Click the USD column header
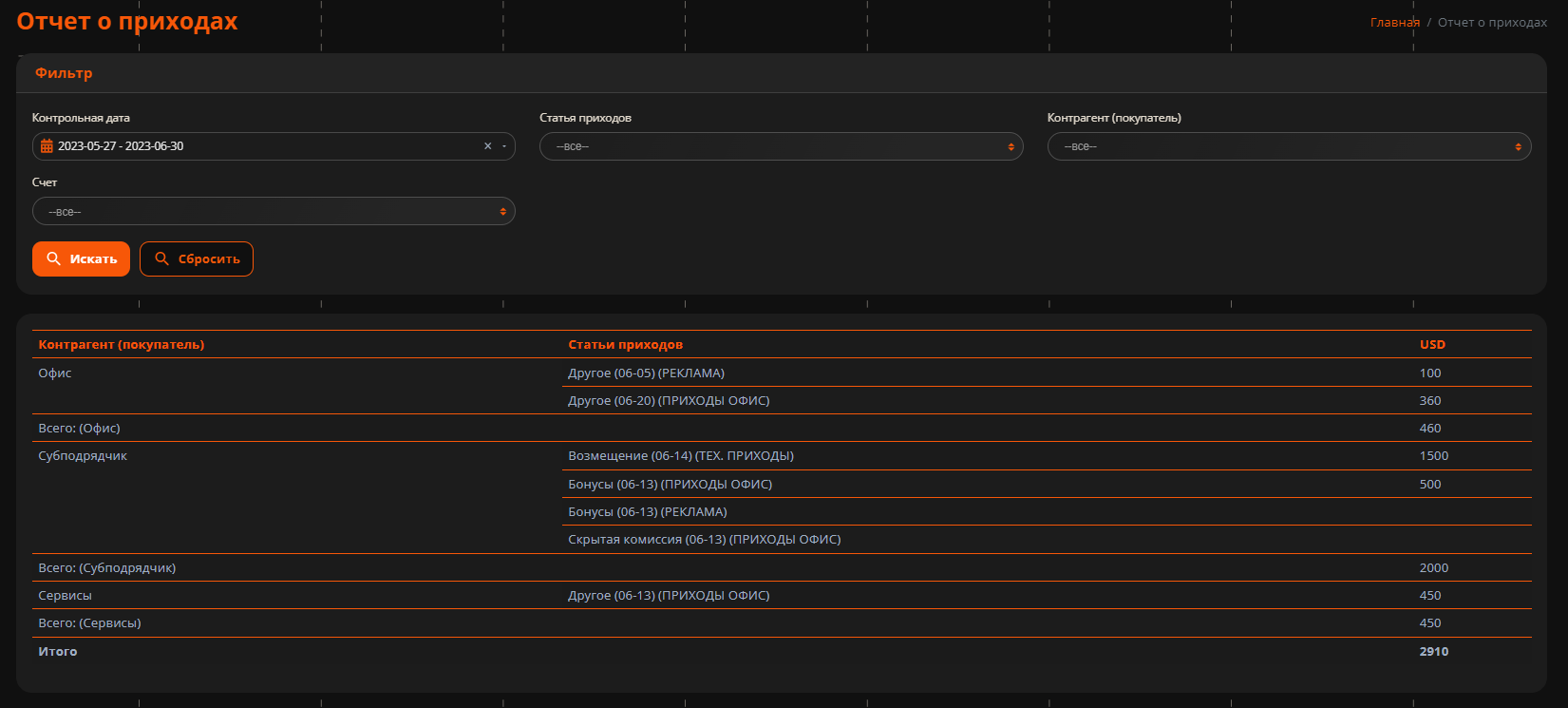 coord(1432,344)
